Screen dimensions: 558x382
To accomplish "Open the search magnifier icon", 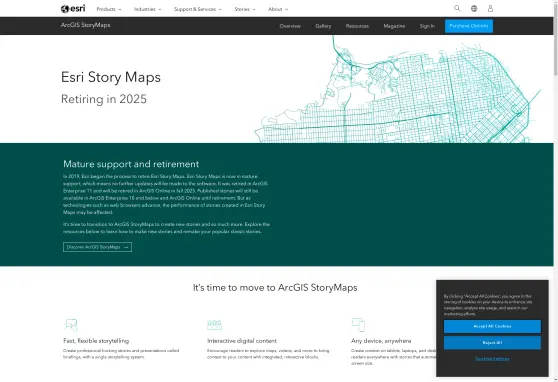I will (457, 8).
